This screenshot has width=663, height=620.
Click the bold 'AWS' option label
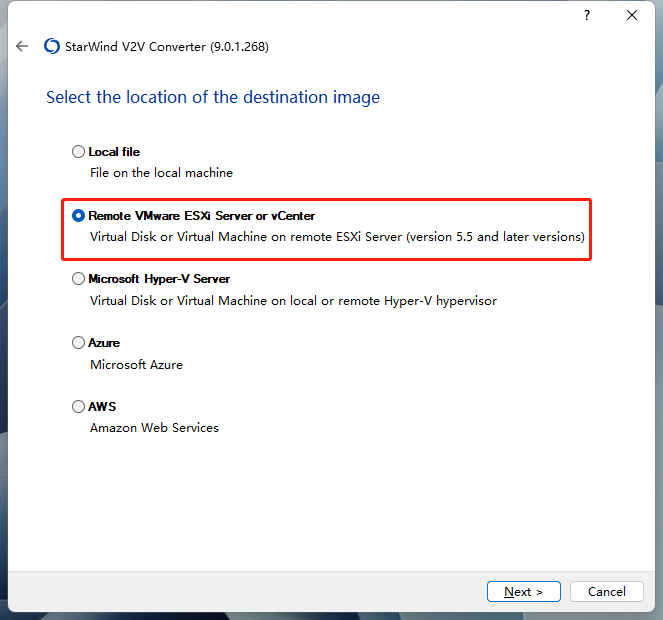point(102,407)
